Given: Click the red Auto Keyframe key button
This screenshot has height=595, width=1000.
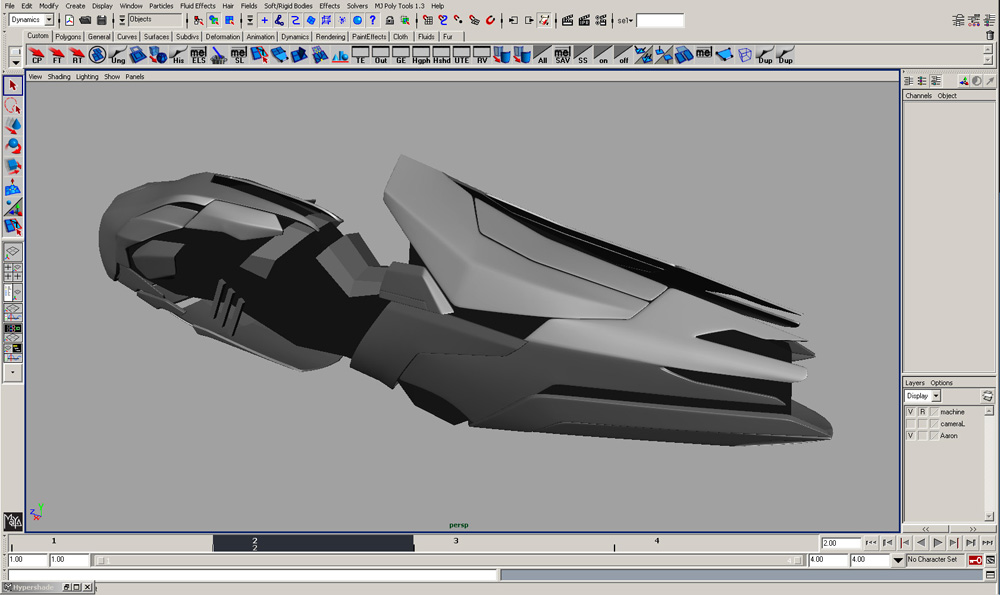Looking at the screenshot, I should 975,560.
